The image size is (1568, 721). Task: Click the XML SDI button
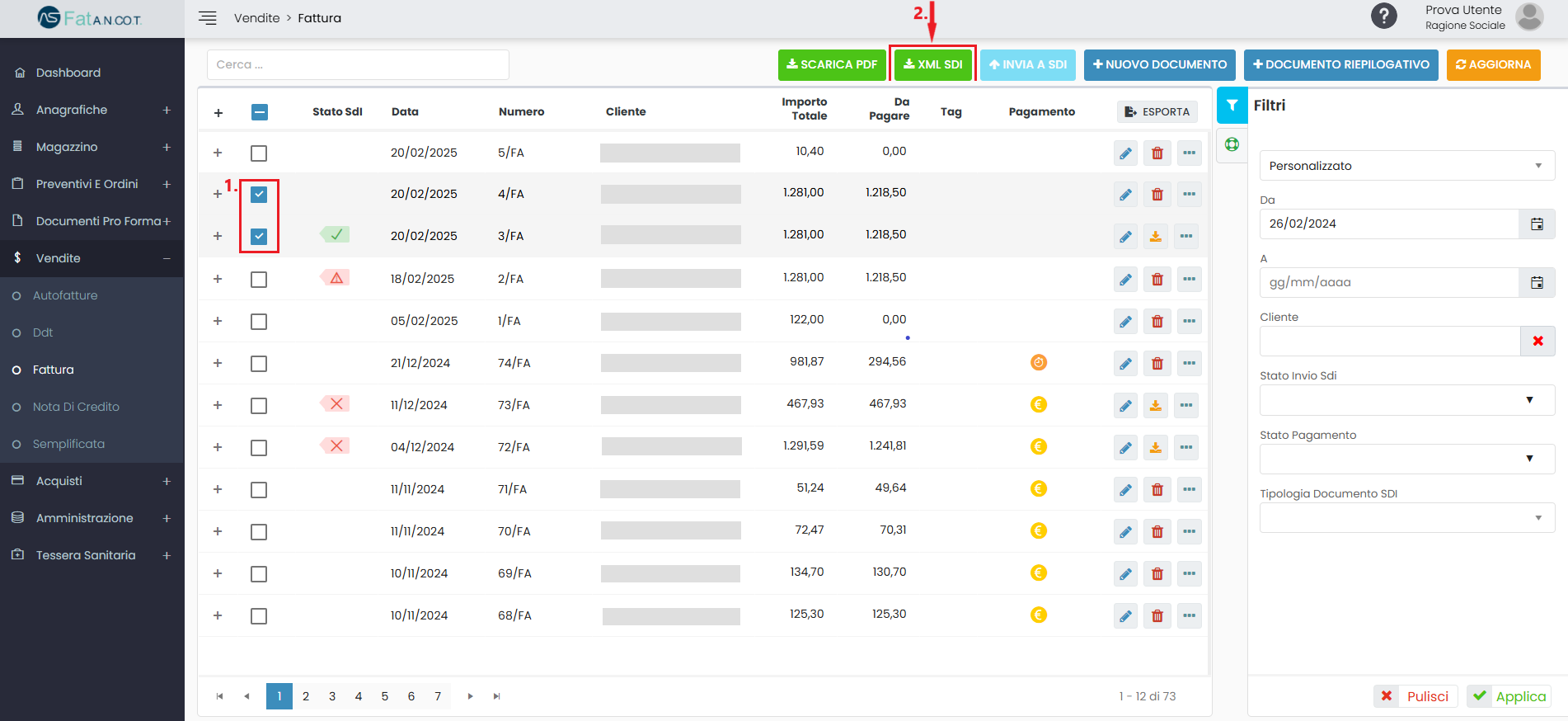click(933, 65)
